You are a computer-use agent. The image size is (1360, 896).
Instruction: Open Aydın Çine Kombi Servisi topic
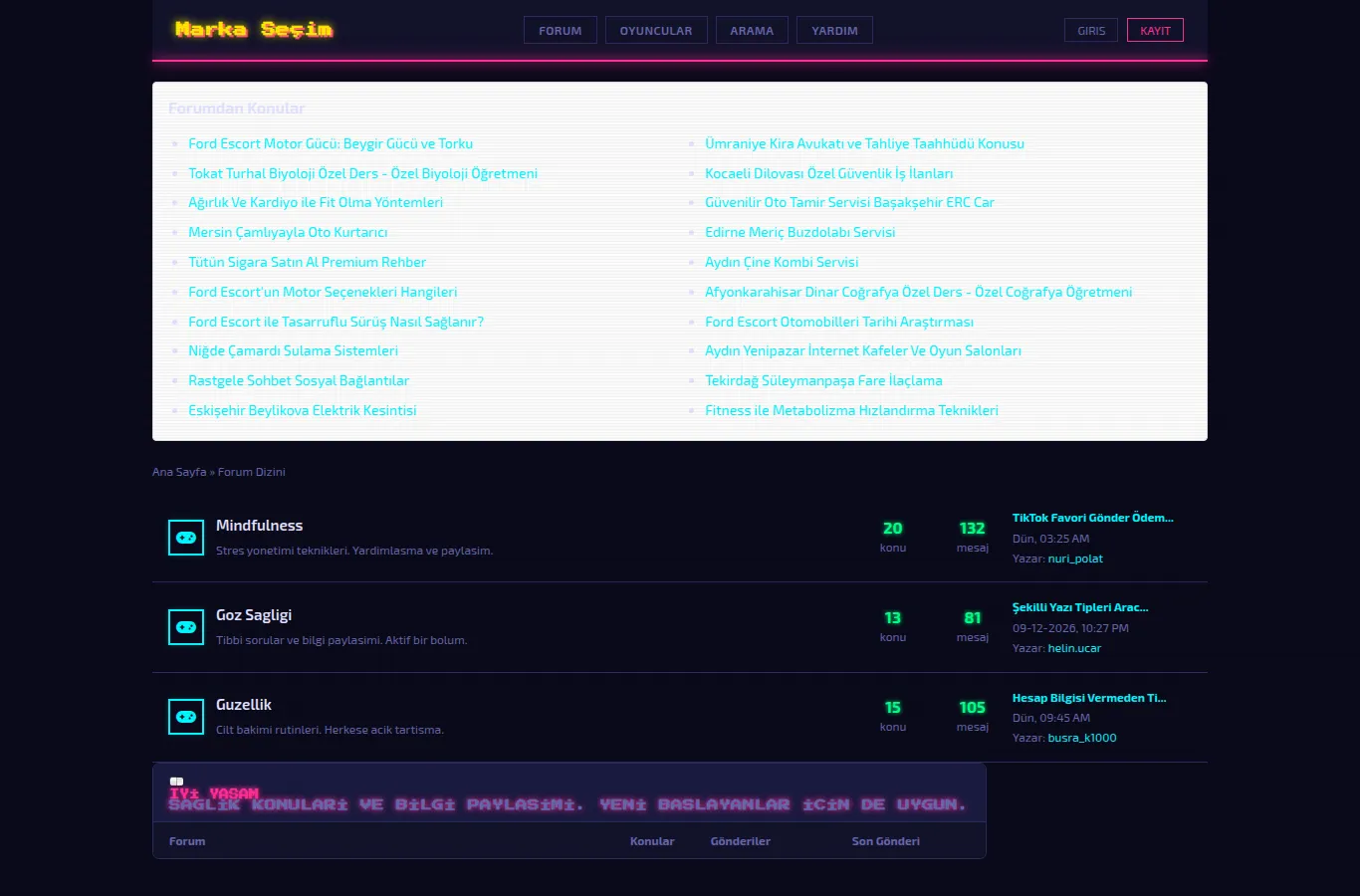coord(782,262)
